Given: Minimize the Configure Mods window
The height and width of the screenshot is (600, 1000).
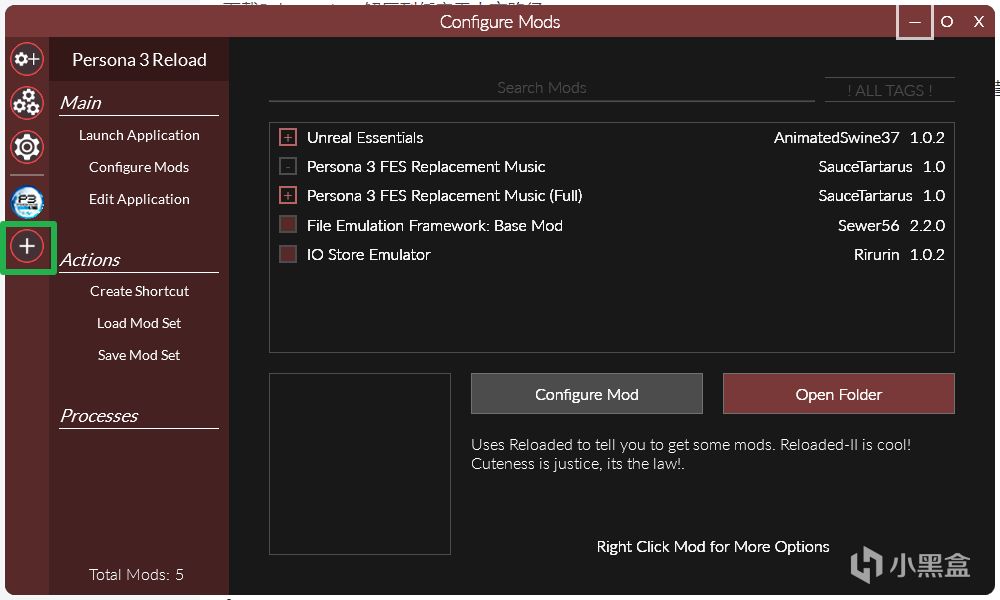Looking at the screenshot, I should tap(915, 22).
